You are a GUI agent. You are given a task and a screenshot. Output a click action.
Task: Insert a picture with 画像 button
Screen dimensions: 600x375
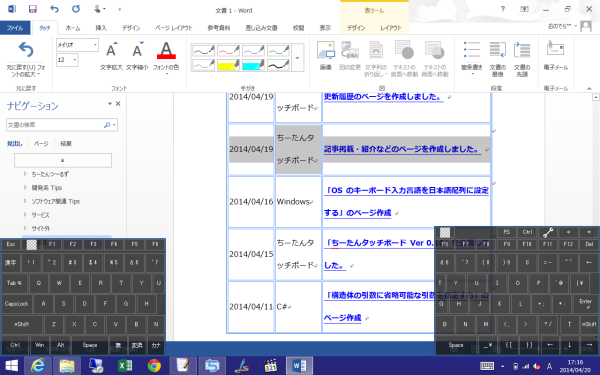pos(326,56)
